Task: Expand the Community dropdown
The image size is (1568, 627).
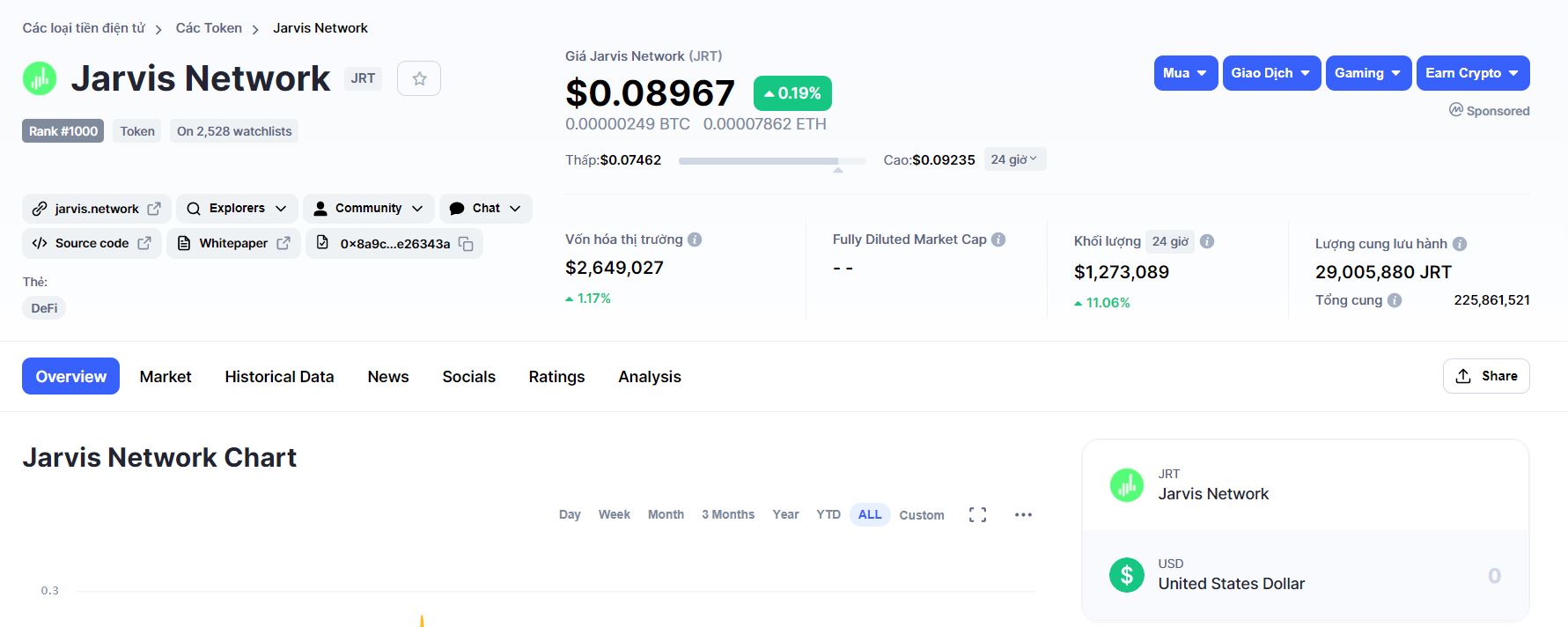Action: (369, 209)
